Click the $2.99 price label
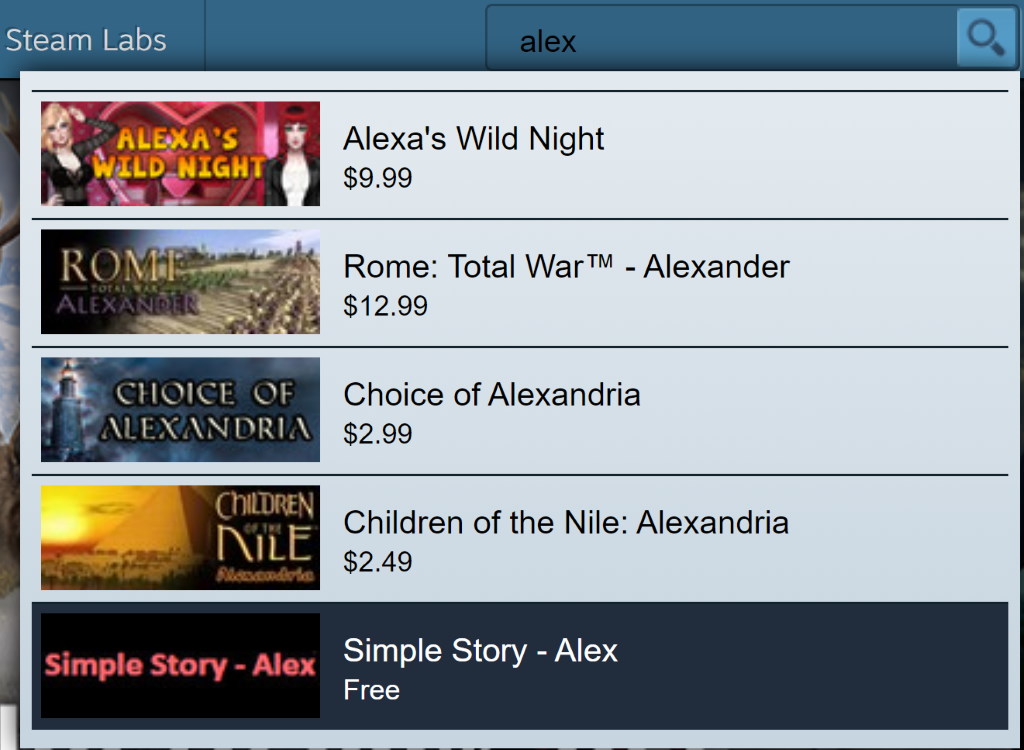The image size is (1024, 750). (x=377, y=434)
